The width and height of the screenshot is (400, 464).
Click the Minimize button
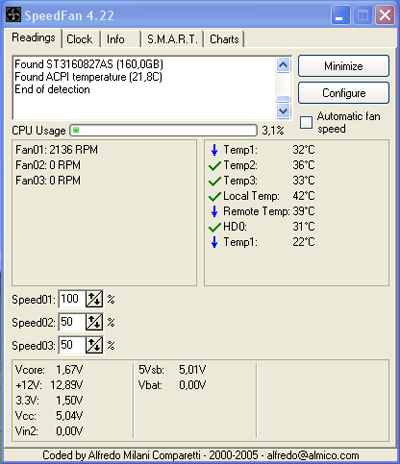pyautogui.click(x=344, y=66)
